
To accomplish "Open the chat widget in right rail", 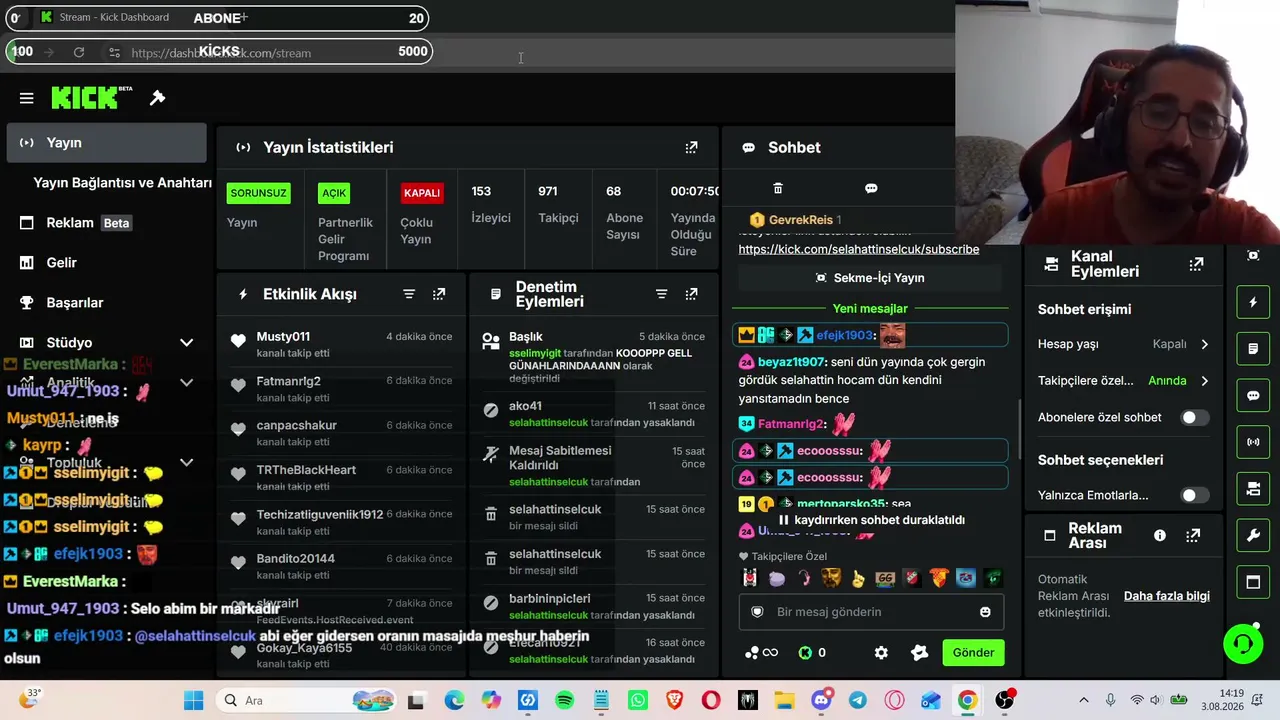I will (1253, 395).
